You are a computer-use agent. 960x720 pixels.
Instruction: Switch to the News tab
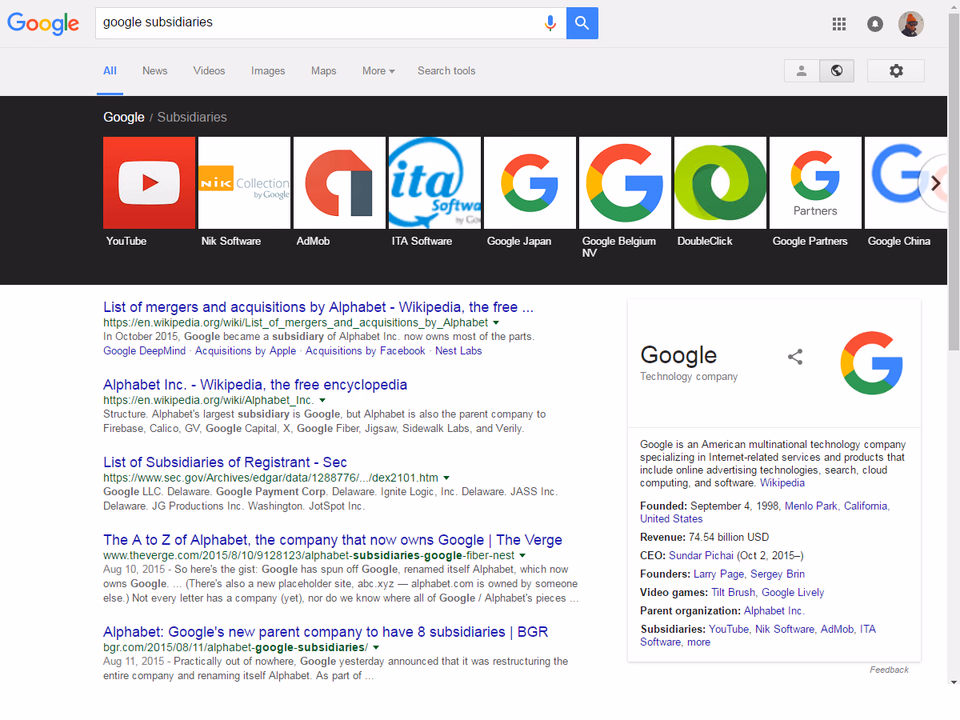tap(155, 71)
